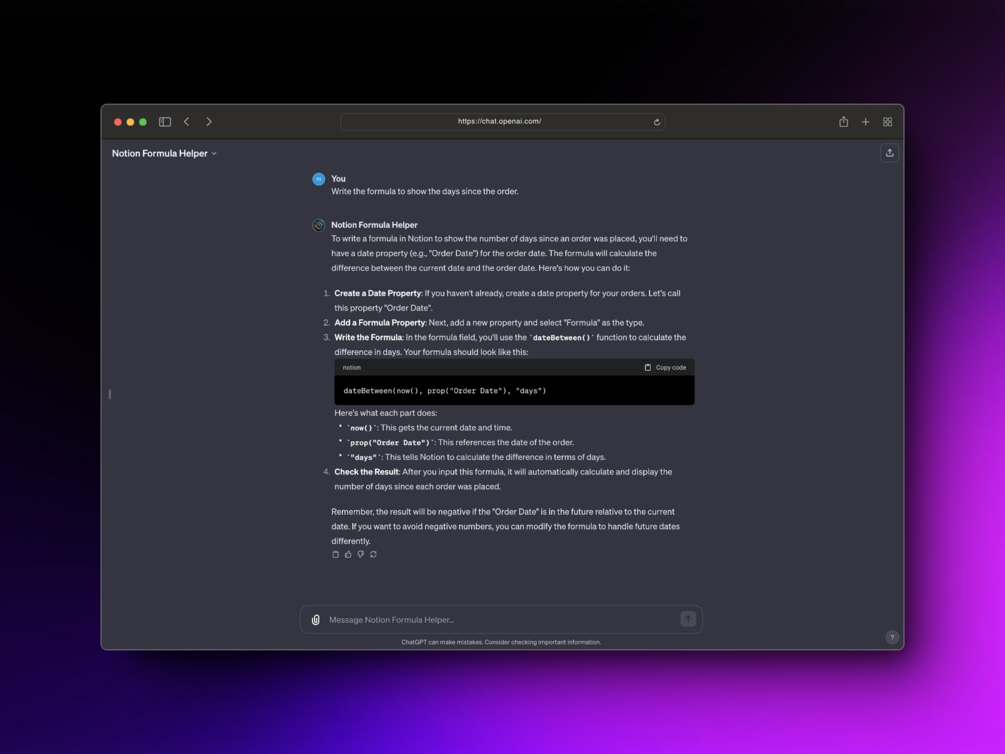Click the prop("Order Date") bullet text
1005x754 pixels.
tap(460, 442)
